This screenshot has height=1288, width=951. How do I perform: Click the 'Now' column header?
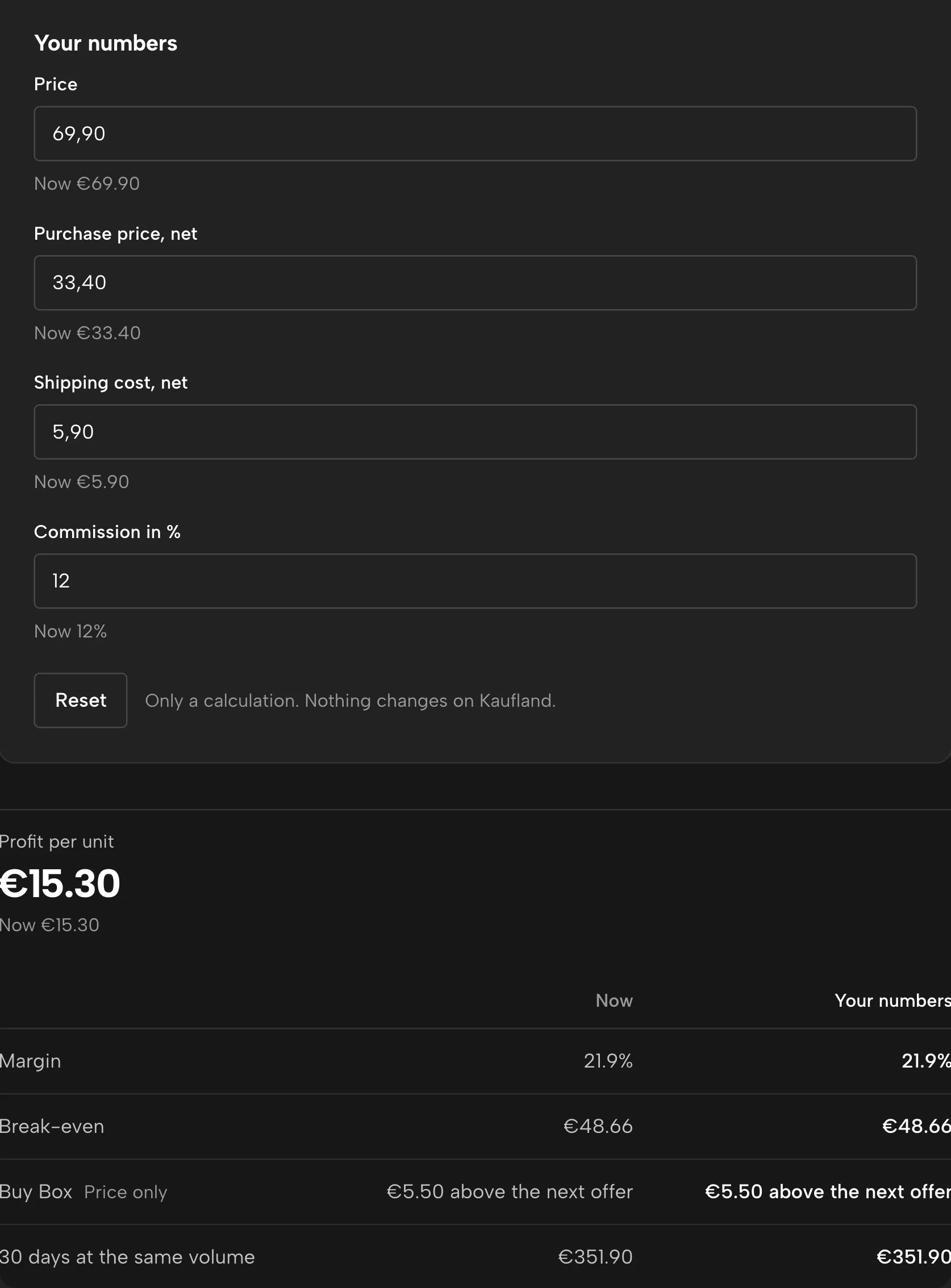click(x=614, y=1001)
